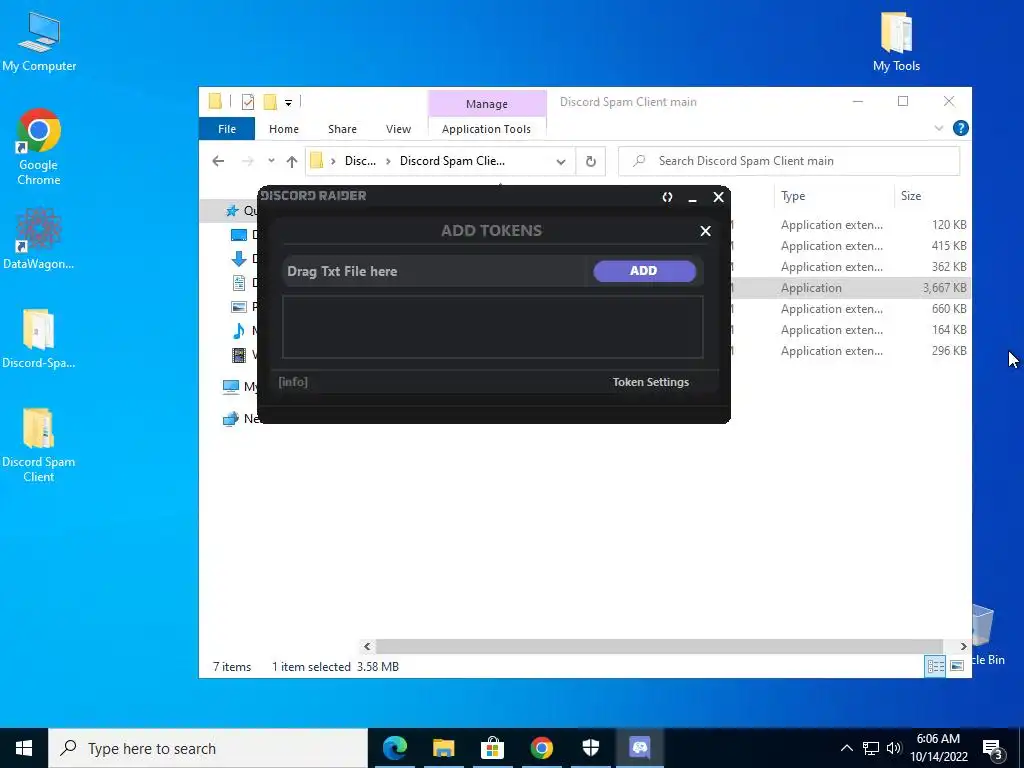Select Downloads arrow in navigation pane
The image size is (1024, 768).
[x=239, y=259]
